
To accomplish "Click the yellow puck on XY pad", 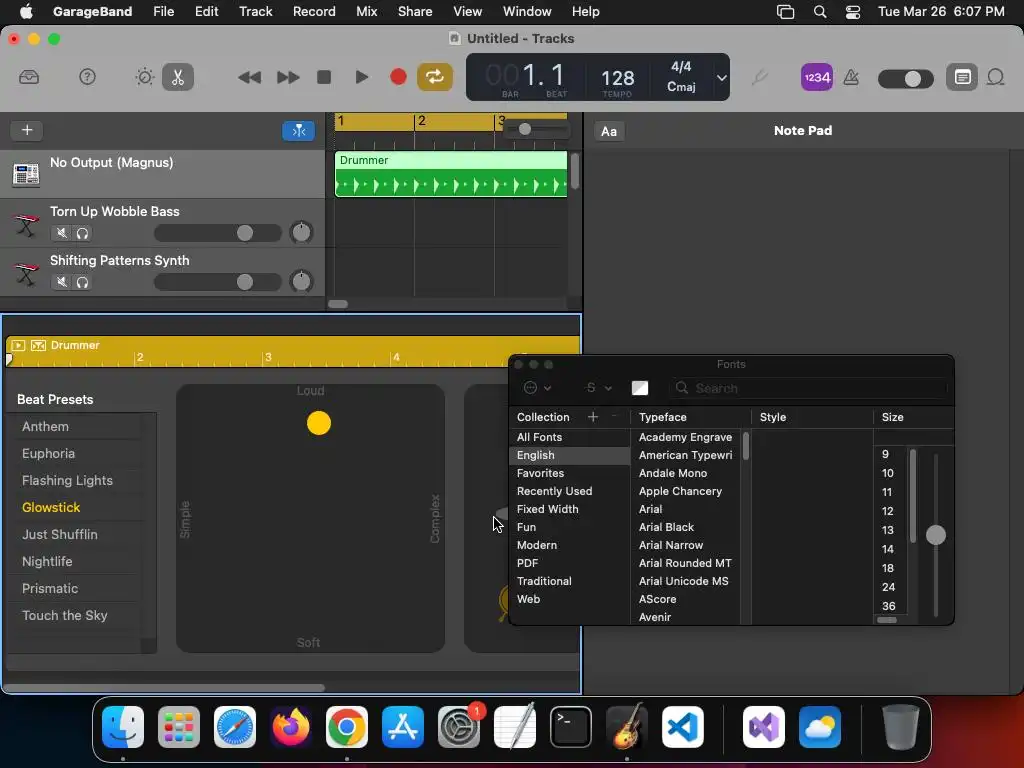I will pyautogui.click(x=319, y=423).
